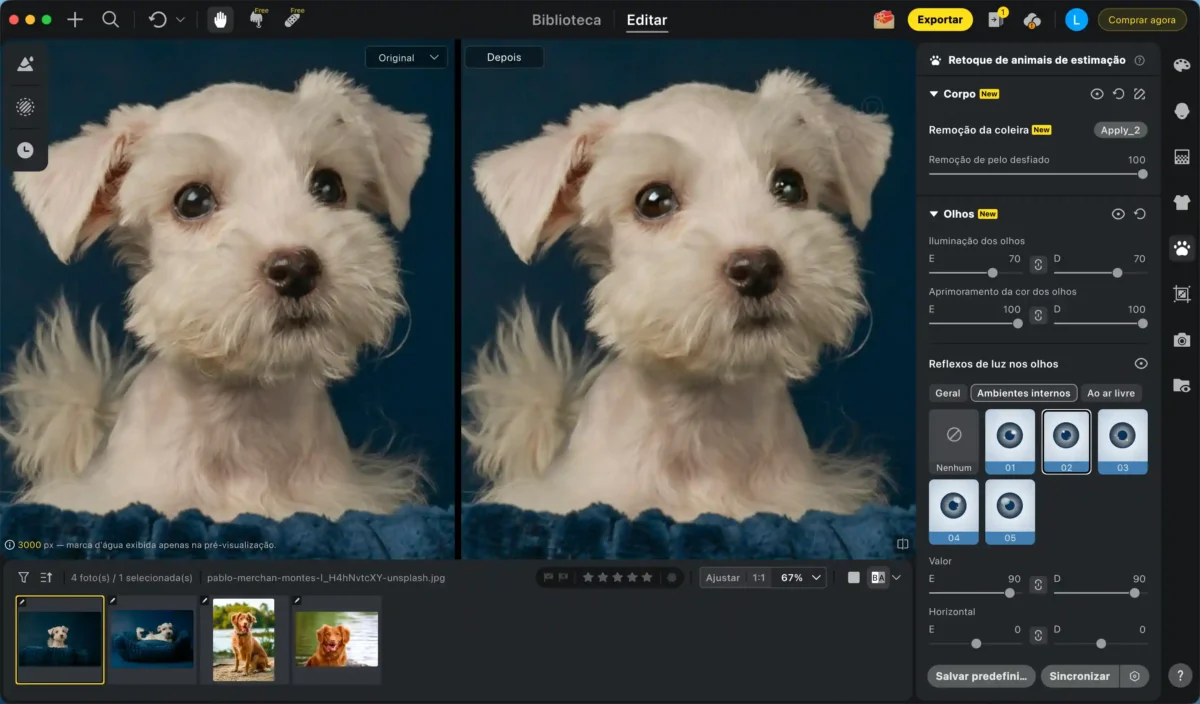This screenshot has width=1200, height=704.
Task: Adjust the Remoção de pelo desfiado slider
Action: [1142, 174]
